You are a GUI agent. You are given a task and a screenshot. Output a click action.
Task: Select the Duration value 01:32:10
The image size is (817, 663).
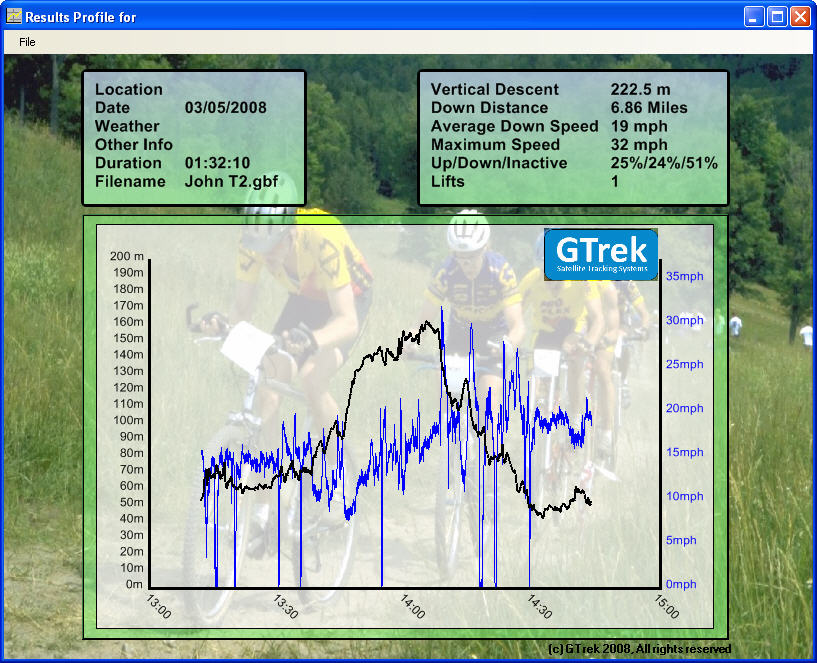pyautogui.click(x=217, y=163)
